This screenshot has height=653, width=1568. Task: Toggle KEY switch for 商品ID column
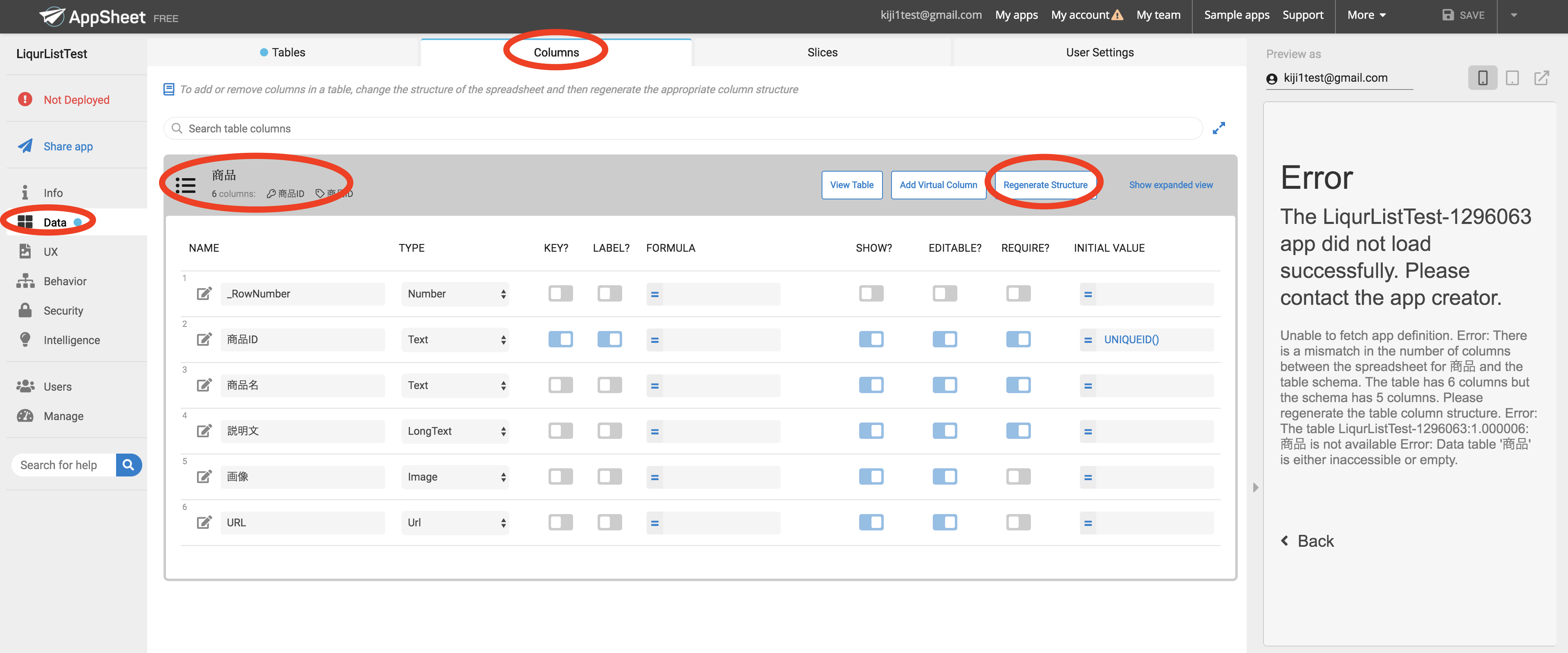(x=560, y=340)
